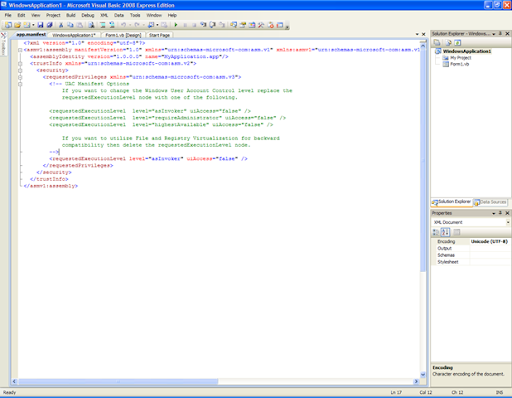Image resolution: width=512 pixels, height=398 pixels.
Task: Click the Uncomment lines icon
Action: point(112,25)
